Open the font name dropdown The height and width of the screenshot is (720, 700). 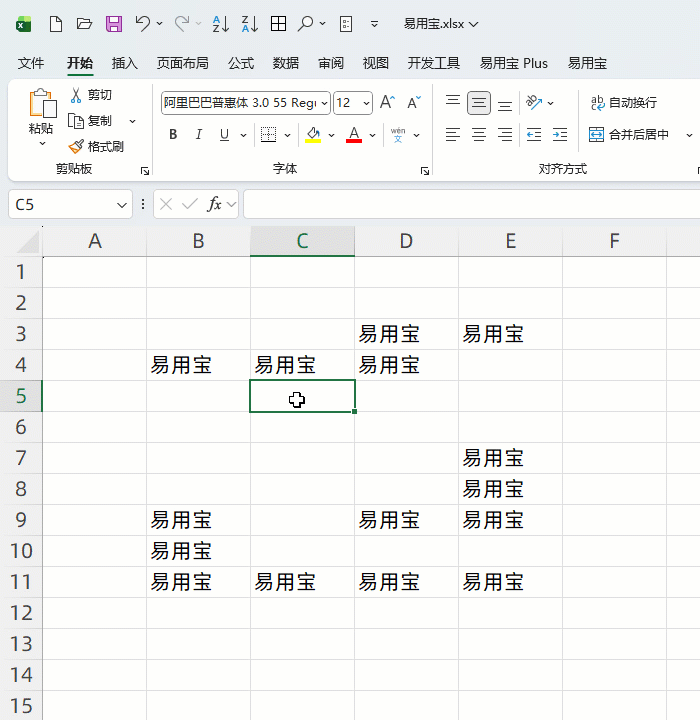click(323, 103)
